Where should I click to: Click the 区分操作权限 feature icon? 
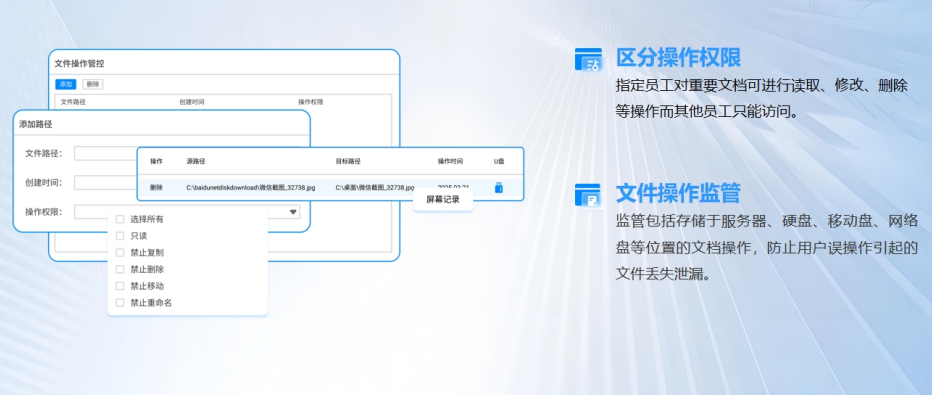pyautogui.click(x=588, y=60)
